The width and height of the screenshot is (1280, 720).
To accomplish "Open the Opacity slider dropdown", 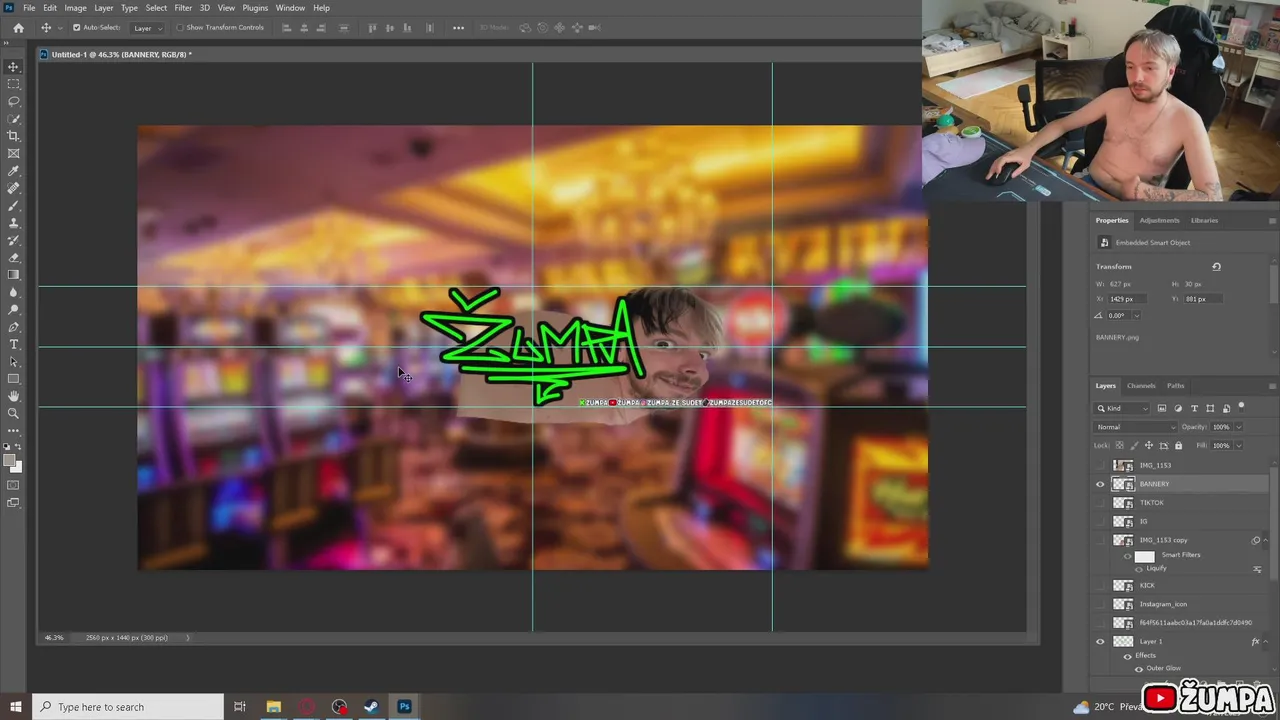I will pos(1238,427).
